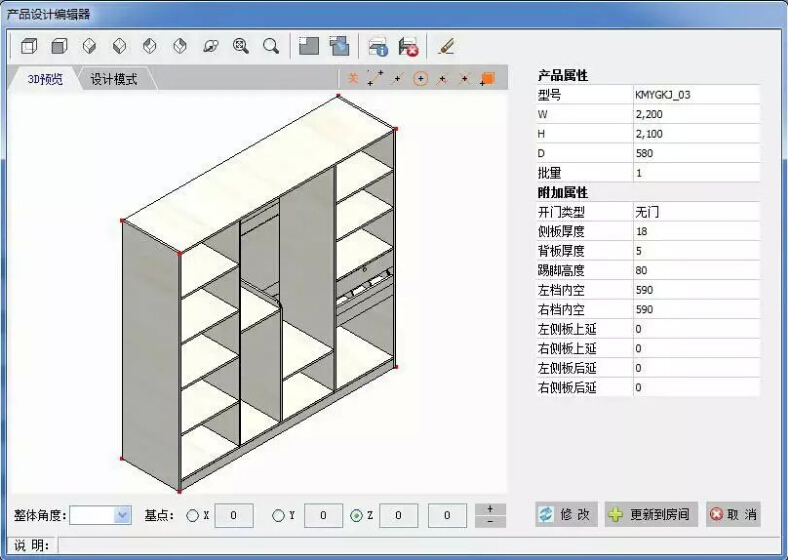Click the zoom extents magnifier icon
Image resolution: width=788 pixels, height=560 pixels.
pyautogui.click(x=240, y=46)
